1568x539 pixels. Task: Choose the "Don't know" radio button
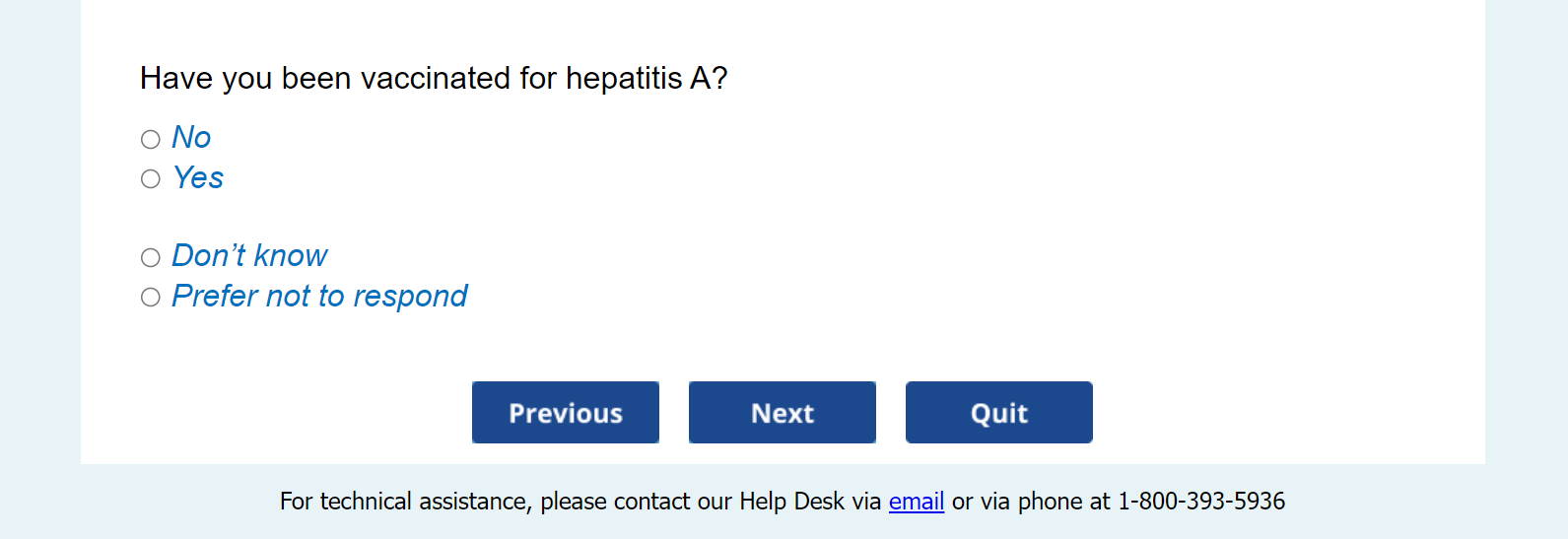point(151,258)
